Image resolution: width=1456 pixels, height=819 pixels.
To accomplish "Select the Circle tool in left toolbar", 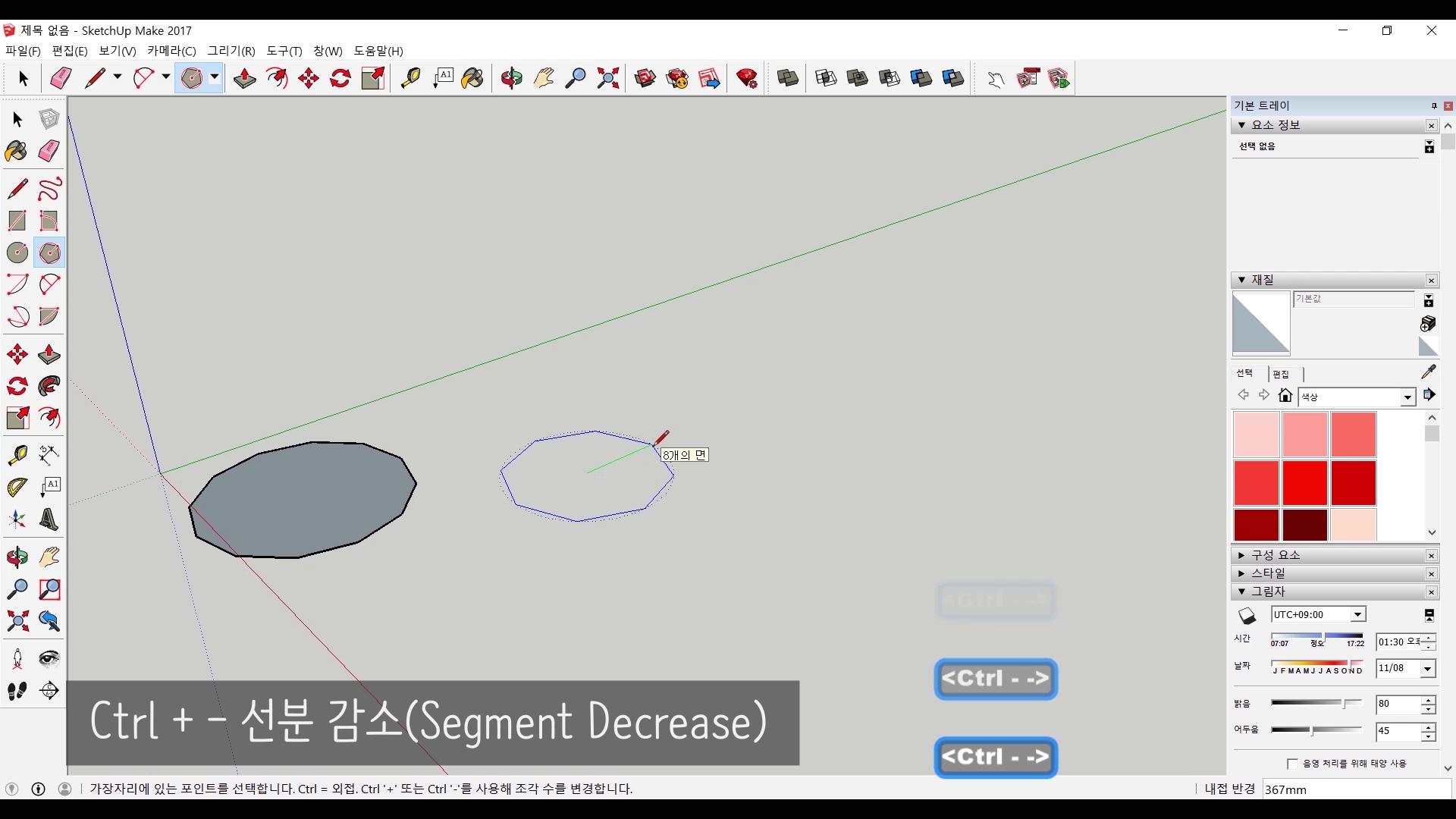I will 17,253.
